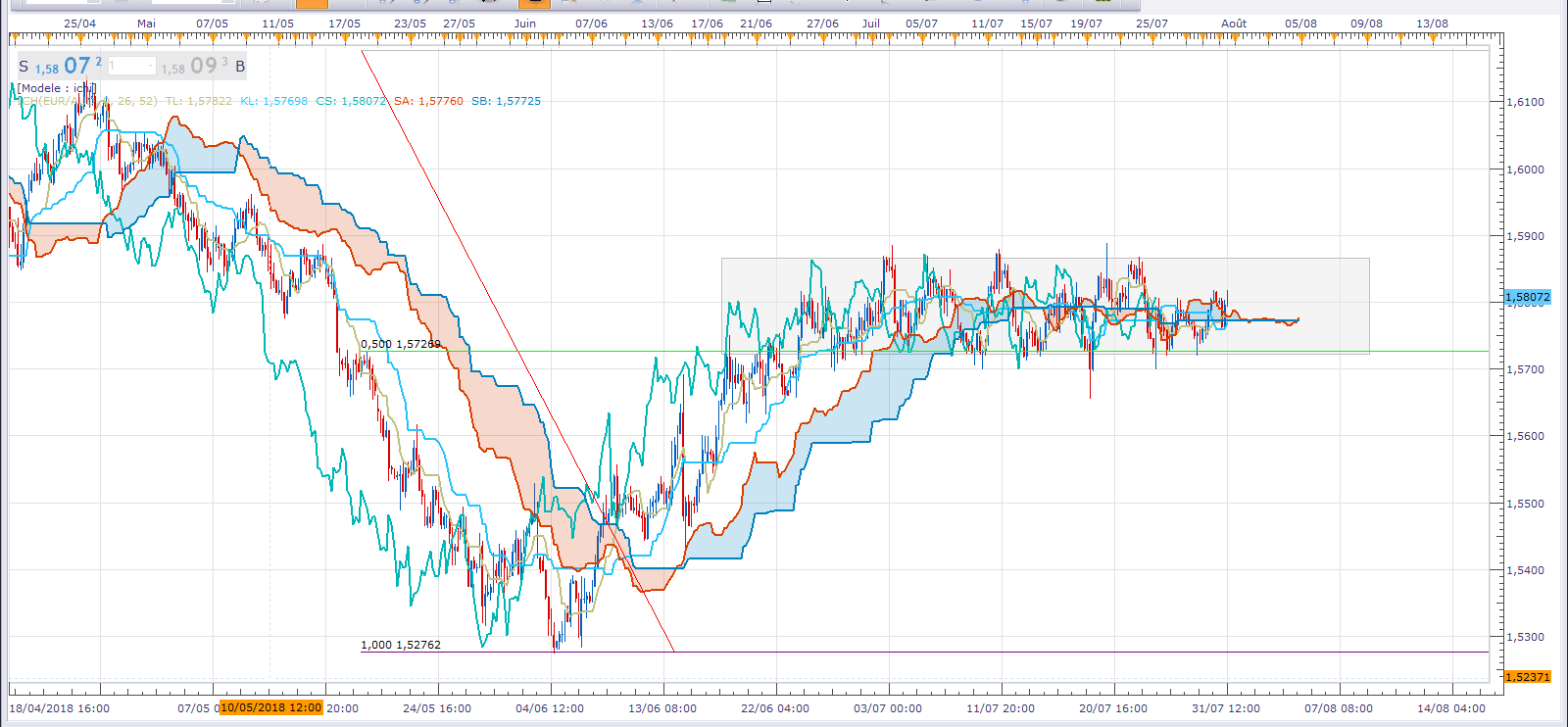Click the orange 10/05/2018 12:00 date marker
This screenshot has height=727, width=1568.
tap(271, 707)
